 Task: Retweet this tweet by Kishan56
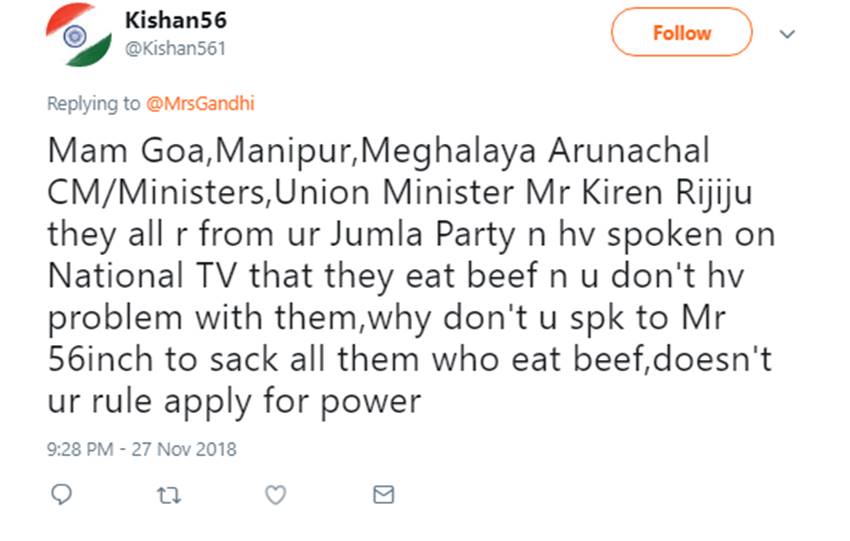pos(168,495)
